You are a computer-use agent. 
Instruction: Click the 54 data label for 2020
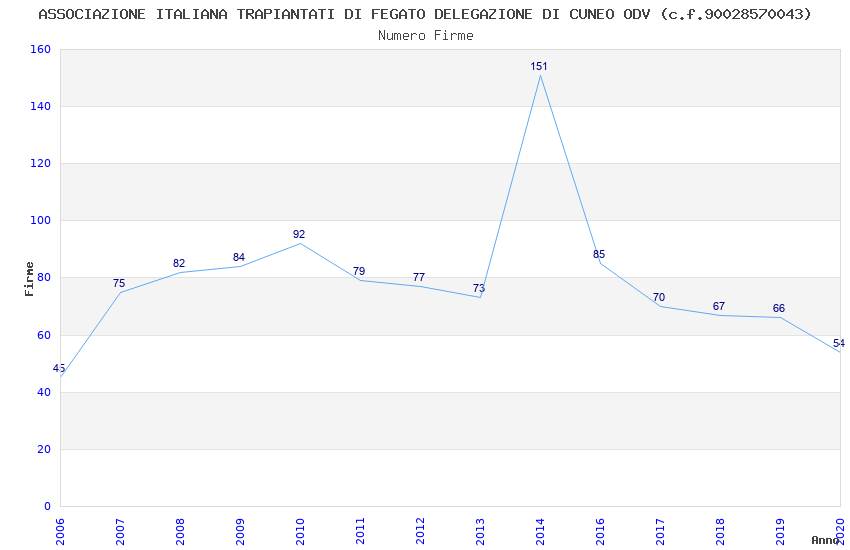point(839,343)
